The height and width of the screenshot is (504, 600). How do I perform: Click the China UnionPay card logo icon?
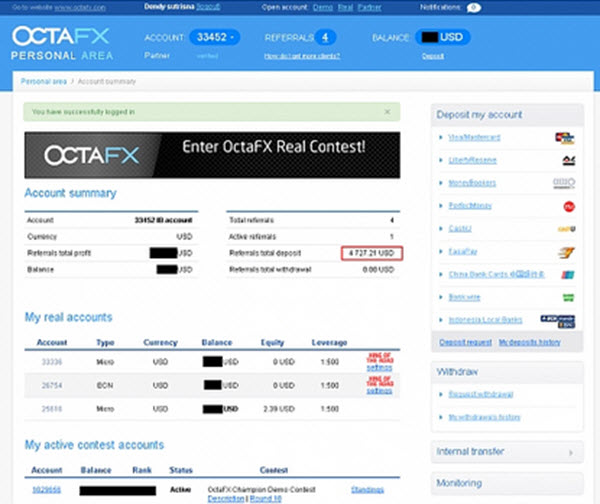tap(568, 274)
